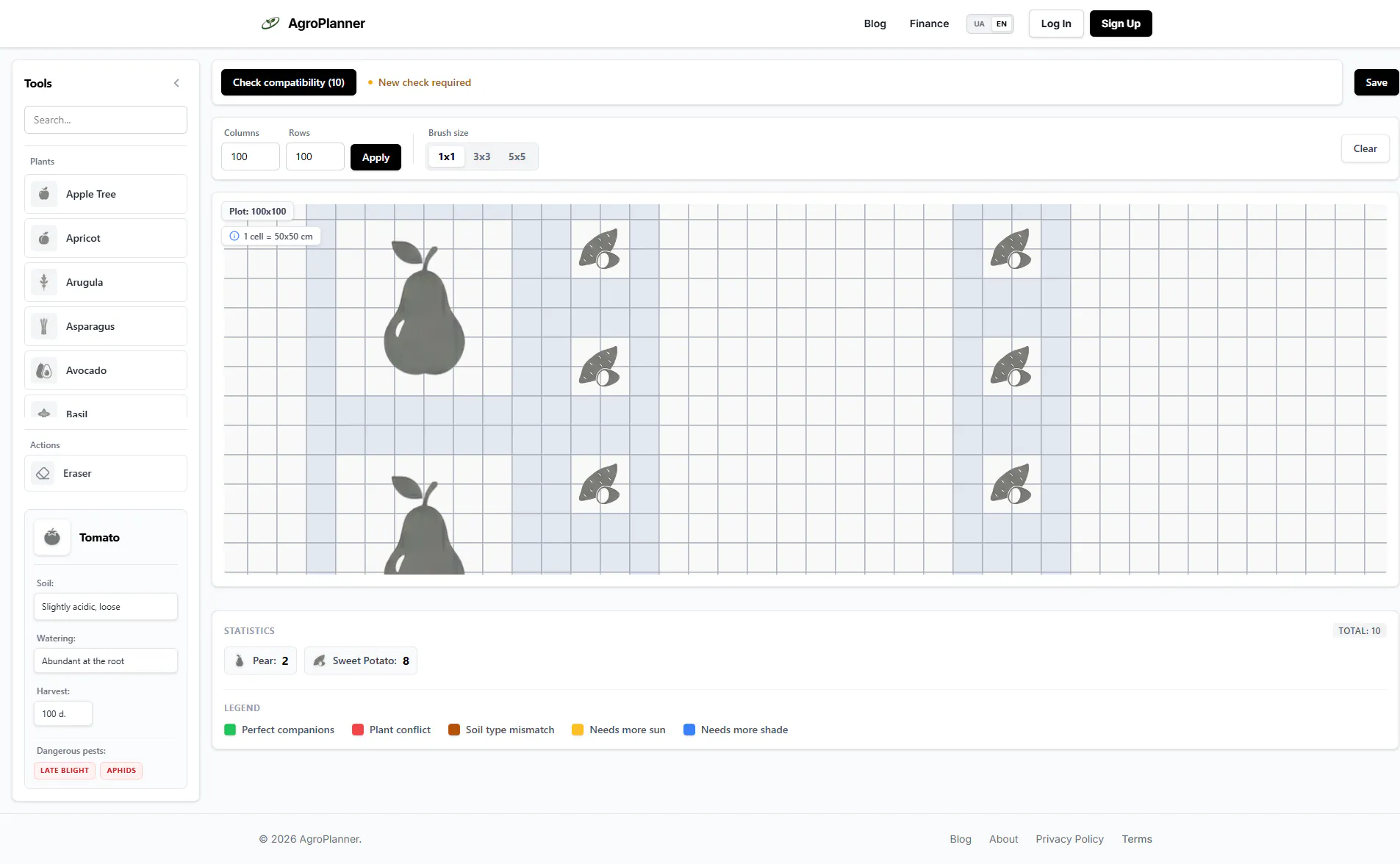The image size is (1400, 864).
Task: Click the AgroPlanner leaf logo icon
Action: (x=270, y=24)
